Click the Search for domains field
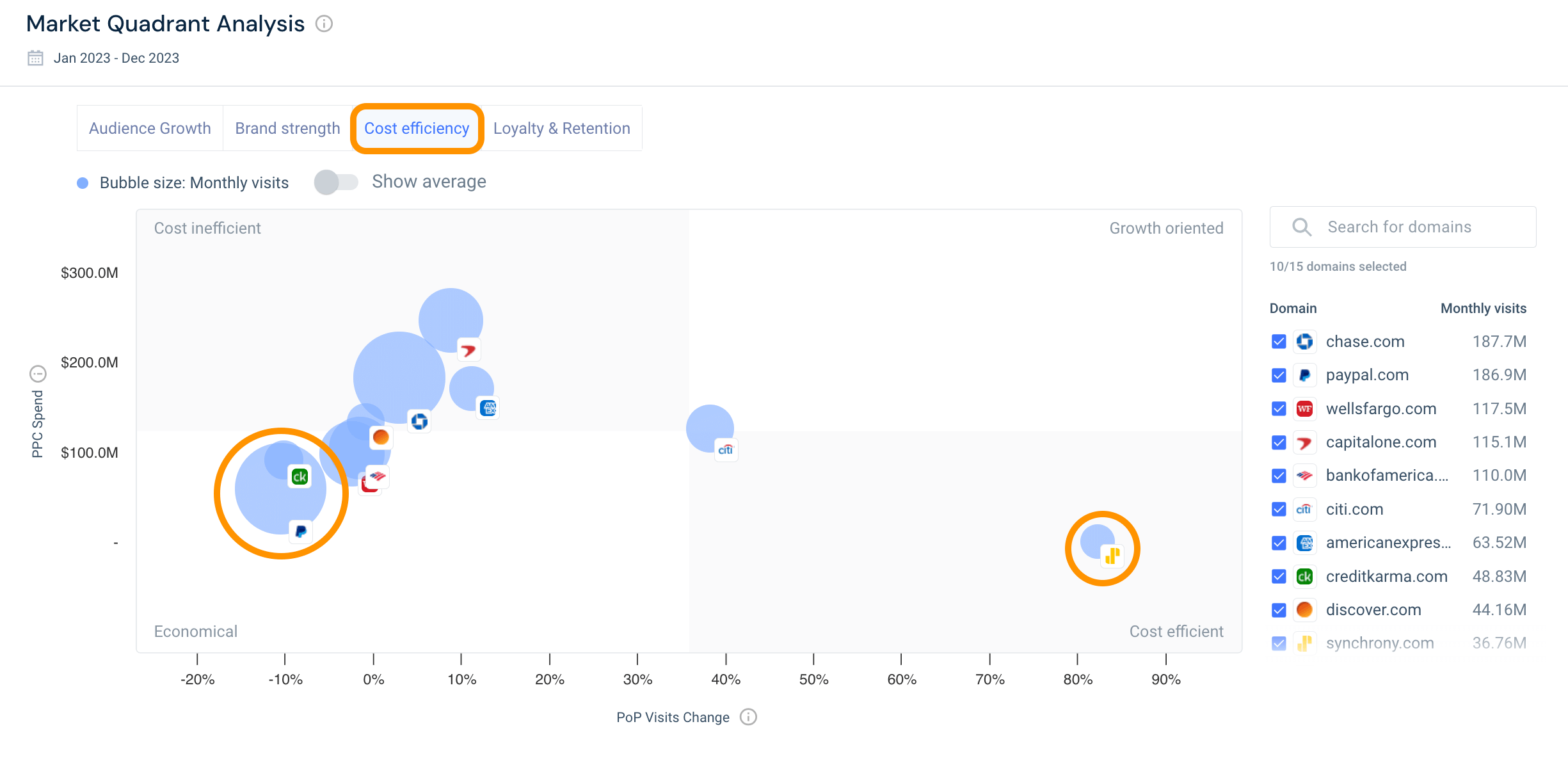 click(x=1402, y=227)
